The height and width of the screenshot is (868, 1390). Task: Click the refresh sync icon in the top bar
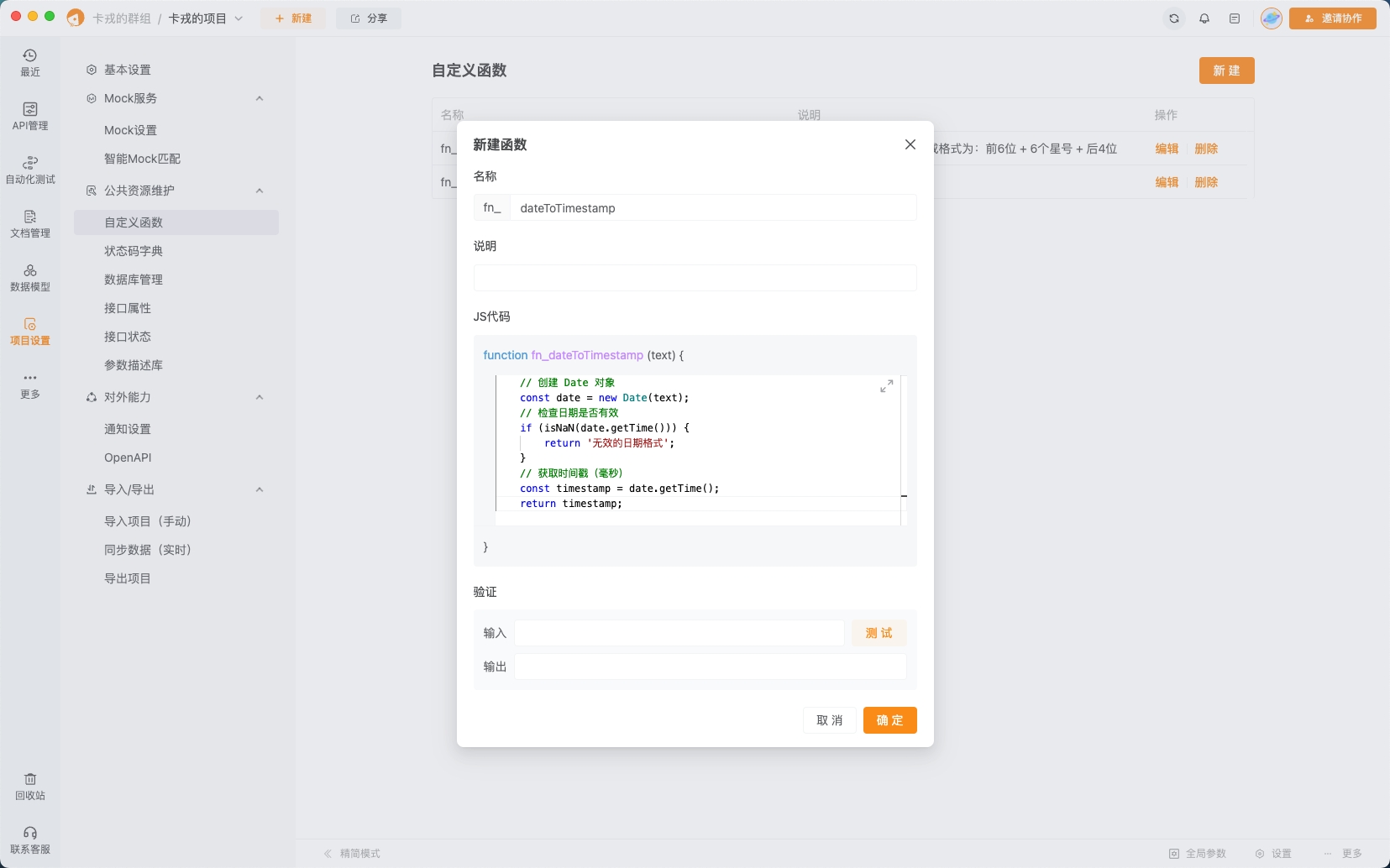point(1174,18)
